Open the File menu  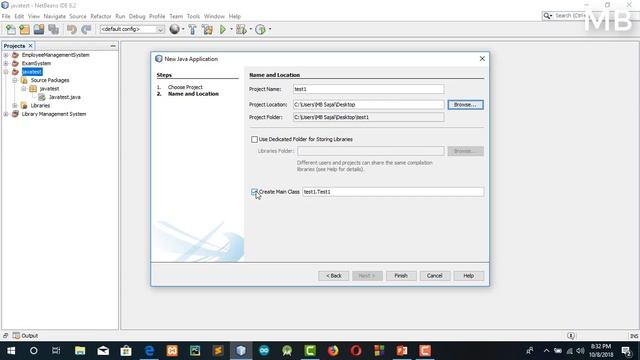pos(6,16)
